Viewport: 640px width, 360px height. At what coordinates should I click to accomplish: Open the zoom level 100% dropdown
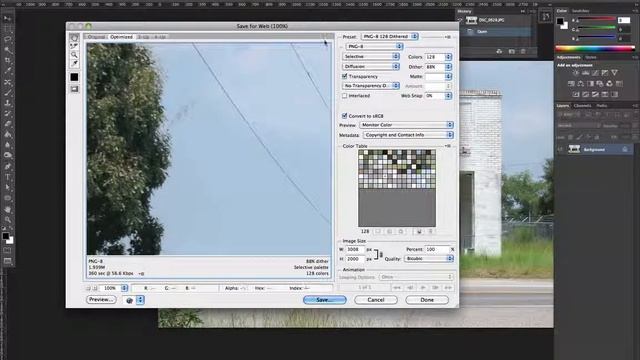pos(124,288)
